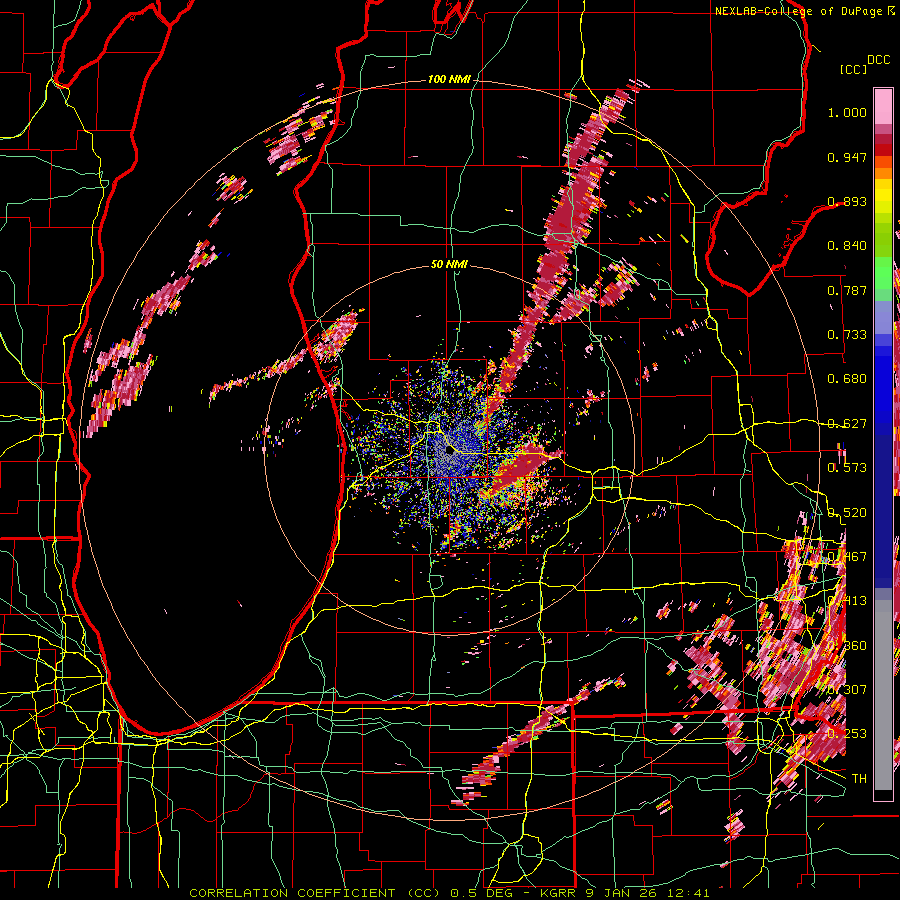Screen dimensions: 900x900
Task: Click the 100 NMI range ring label
Action: click(x=448, y=79)
